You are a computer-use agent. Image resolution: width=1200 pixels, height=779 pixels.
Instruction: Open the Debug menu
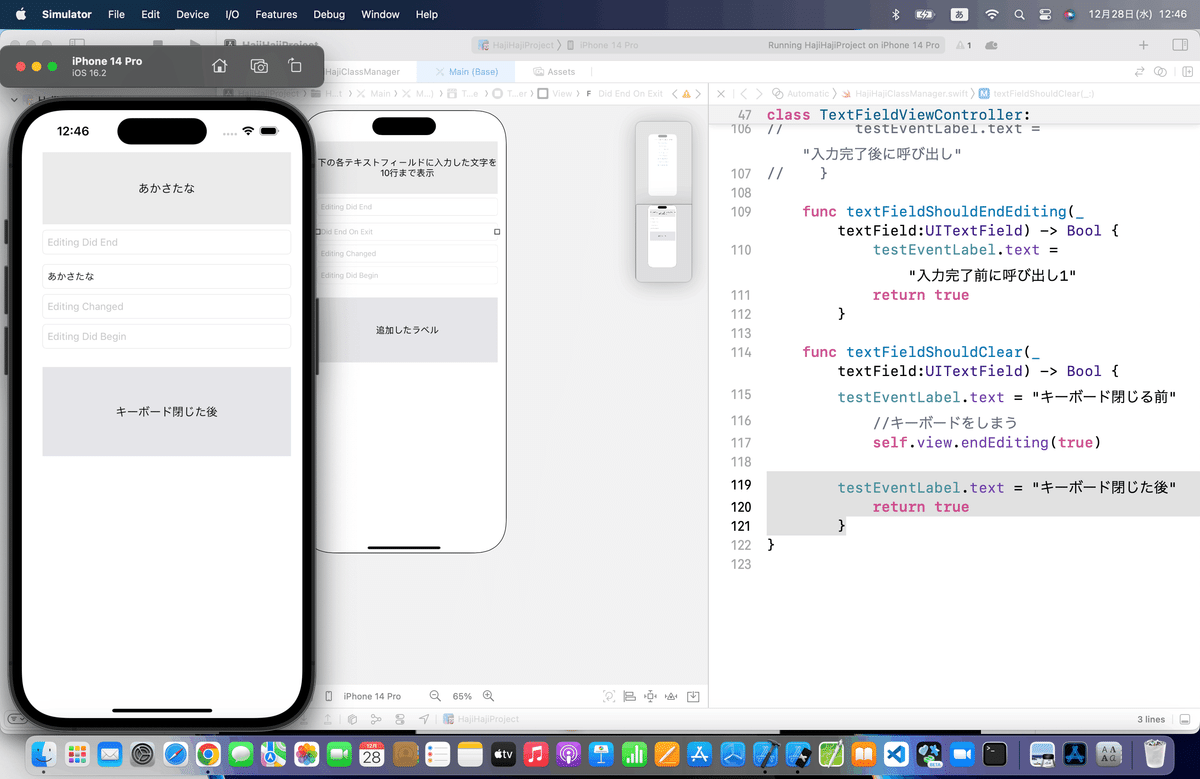(x=329, y=14)
